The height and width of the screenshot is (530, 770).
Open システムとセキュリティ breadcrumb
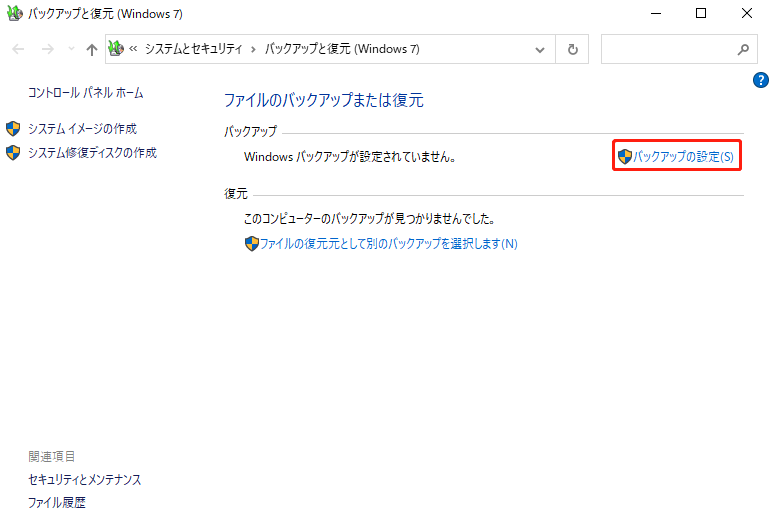point(193,49)
